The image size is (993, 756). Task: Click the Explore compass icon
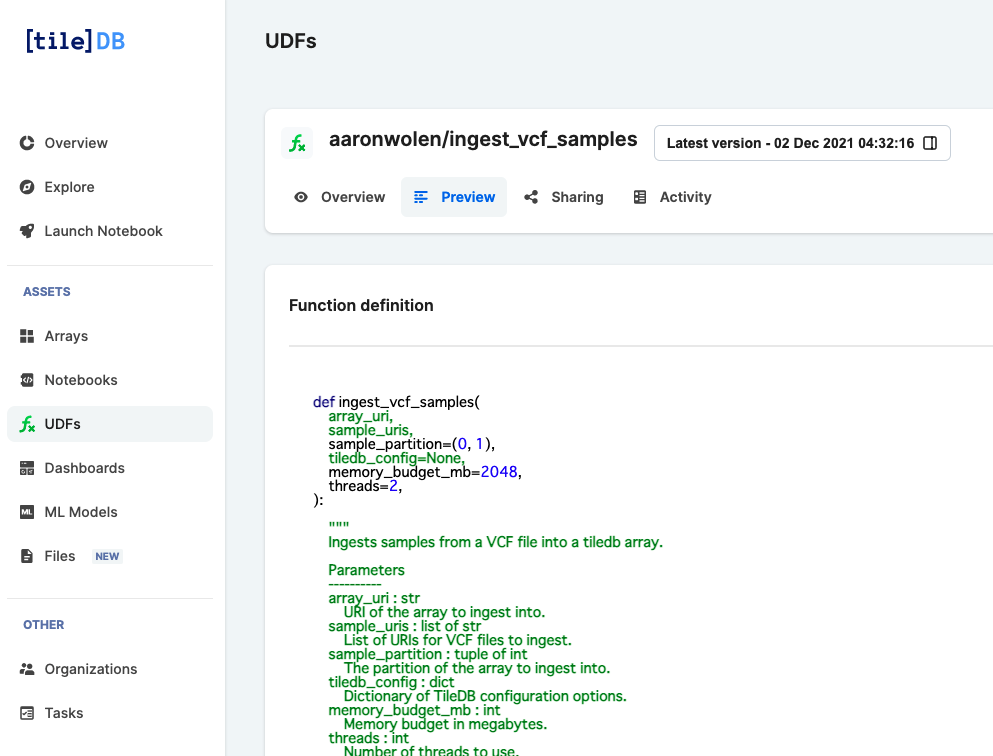28,187
